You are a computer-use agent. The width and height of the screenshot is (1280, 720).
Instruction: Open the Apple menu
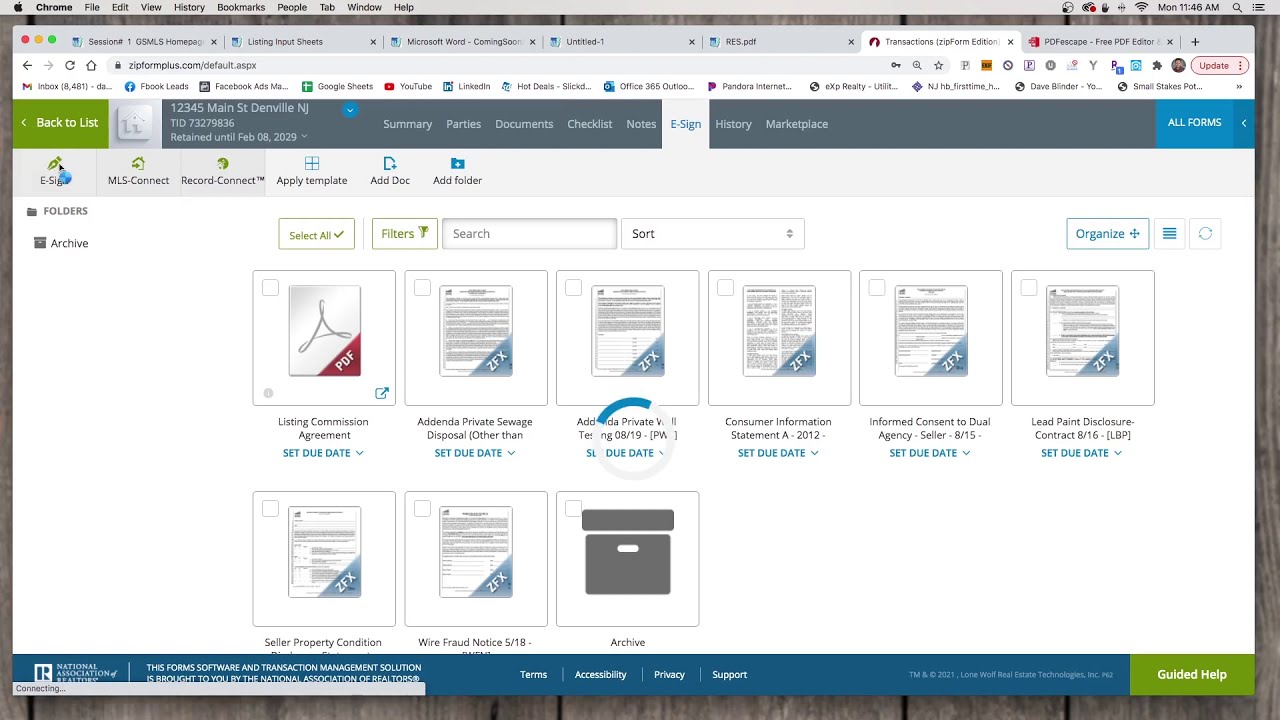coord(18,7)
